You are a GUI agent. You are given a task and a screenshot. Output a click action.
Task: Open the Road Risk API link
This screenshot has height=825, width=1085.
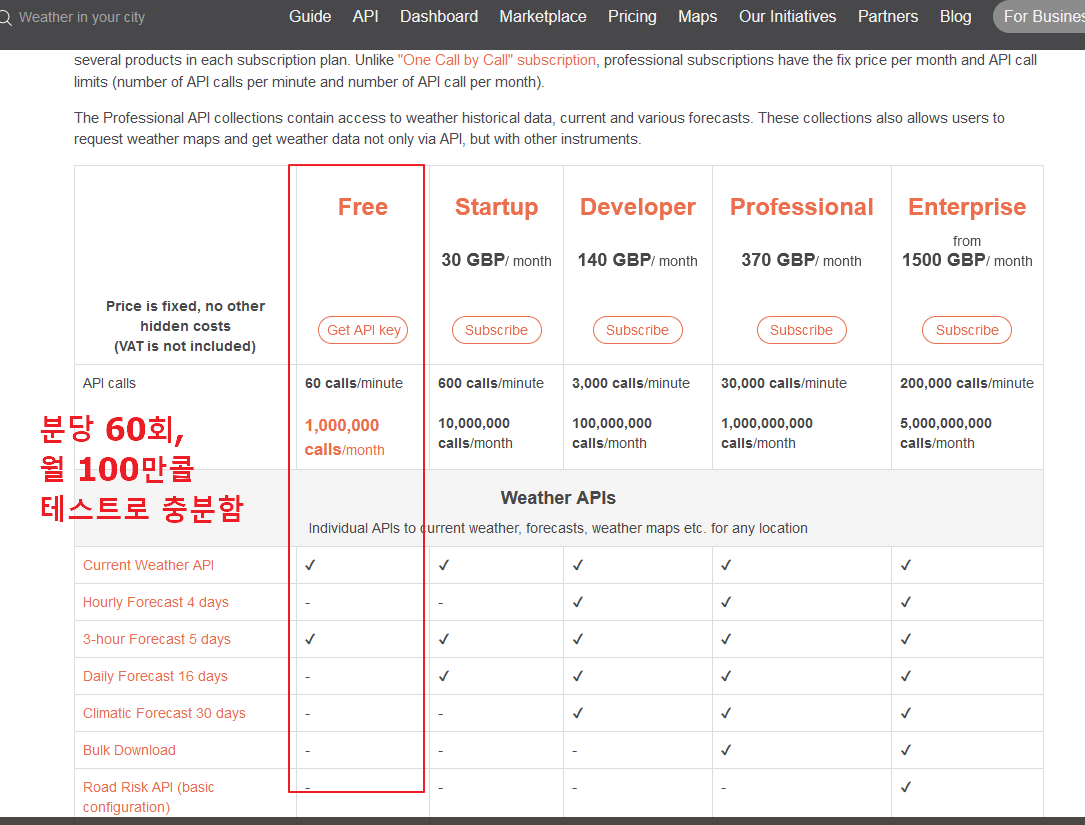(x=148, y=797)
